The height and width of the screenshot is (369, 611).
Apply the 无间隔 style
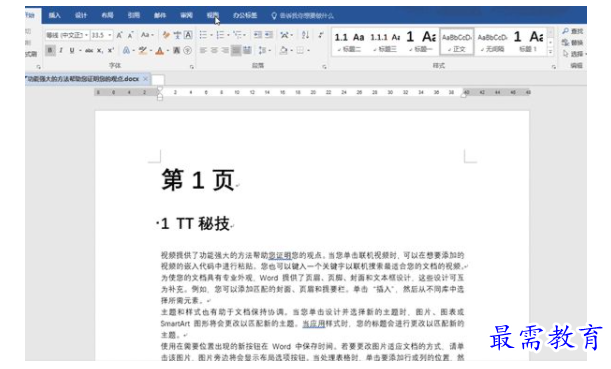tap(493, 41)
